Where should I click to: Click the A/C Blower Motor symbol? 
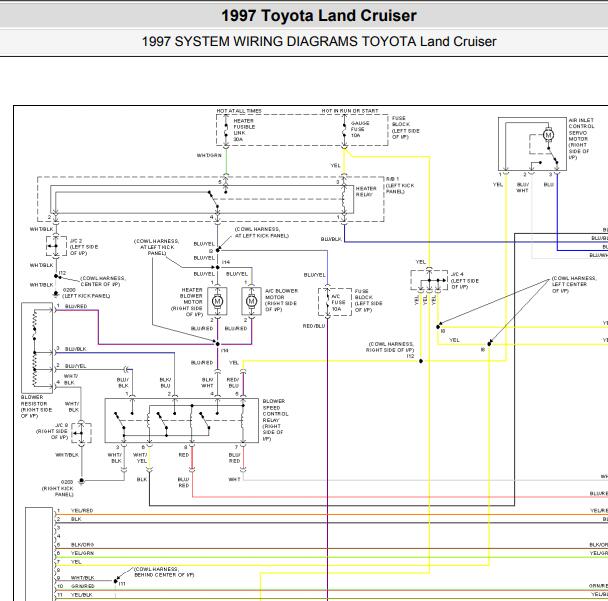pyautogui.click(x=251, y=301)
